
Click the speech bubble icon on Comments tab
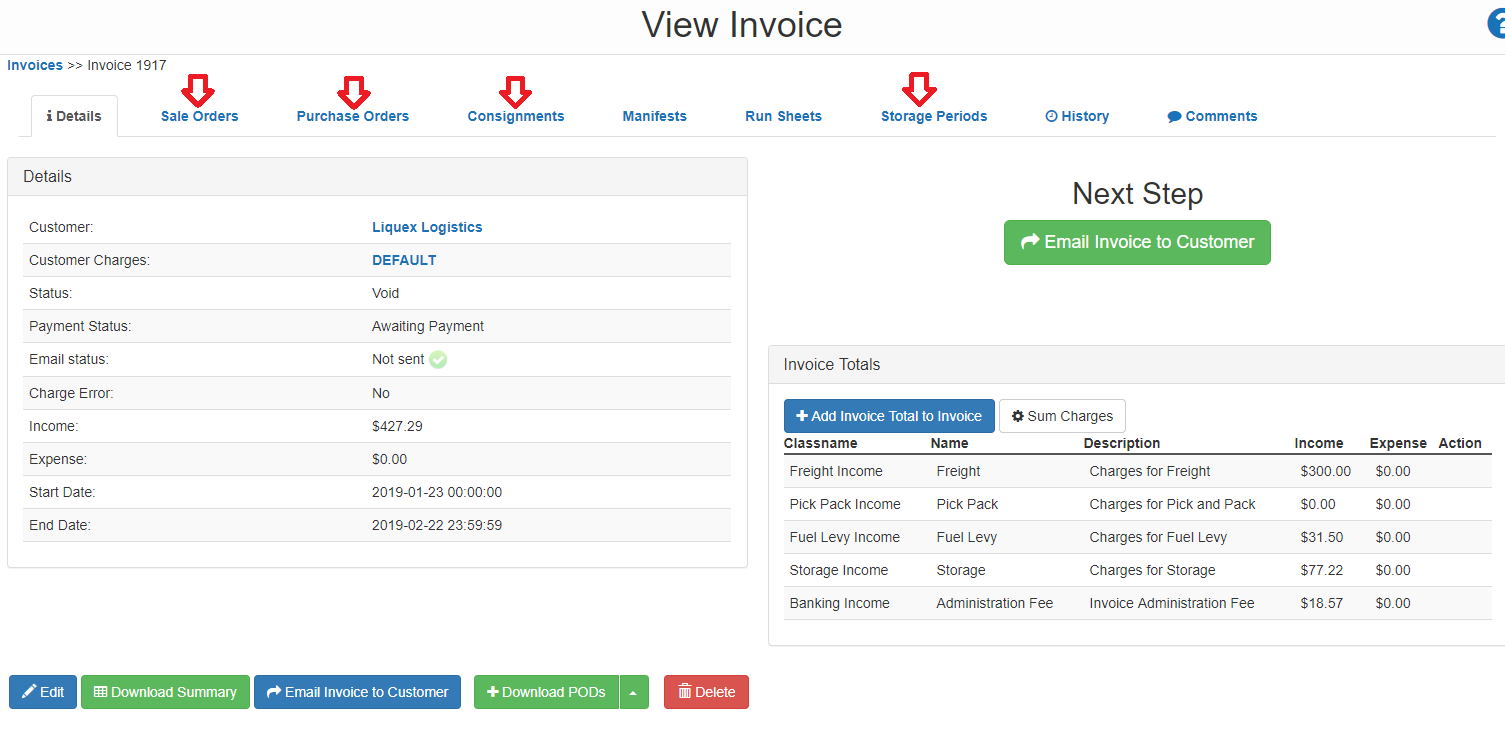(x=1174, y=117)
